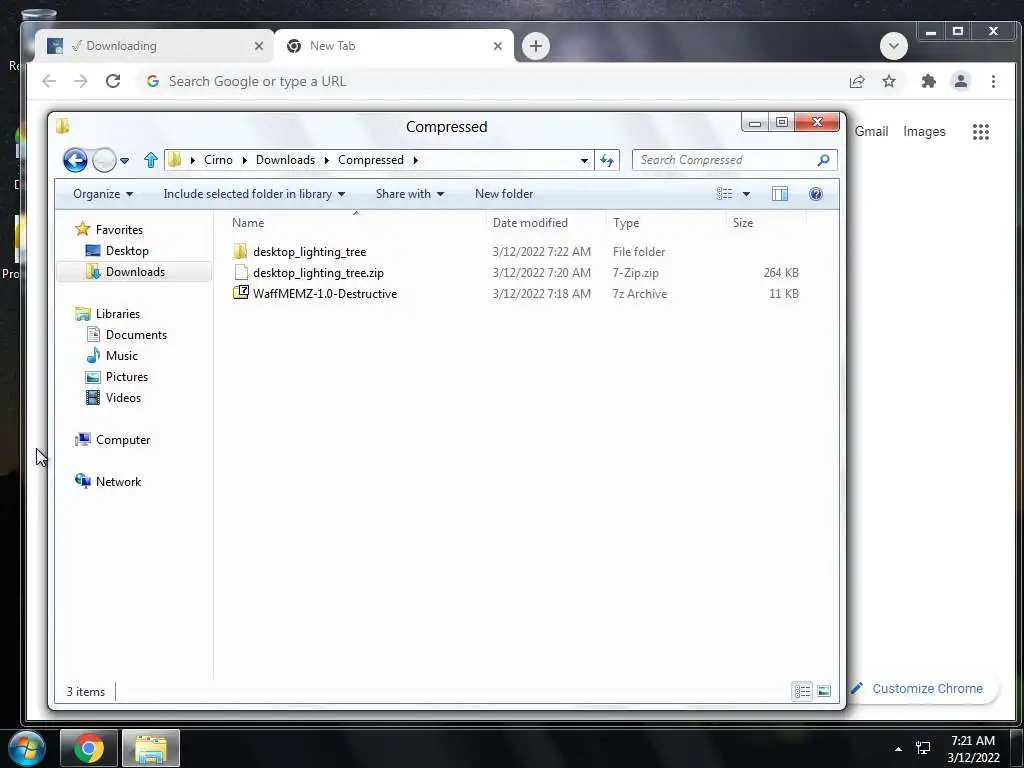Image resolution: width=1024 pixels, height=768 pixels.
Task: Select the desktop_lighting_tree folder
Action: tap(310, 251)
